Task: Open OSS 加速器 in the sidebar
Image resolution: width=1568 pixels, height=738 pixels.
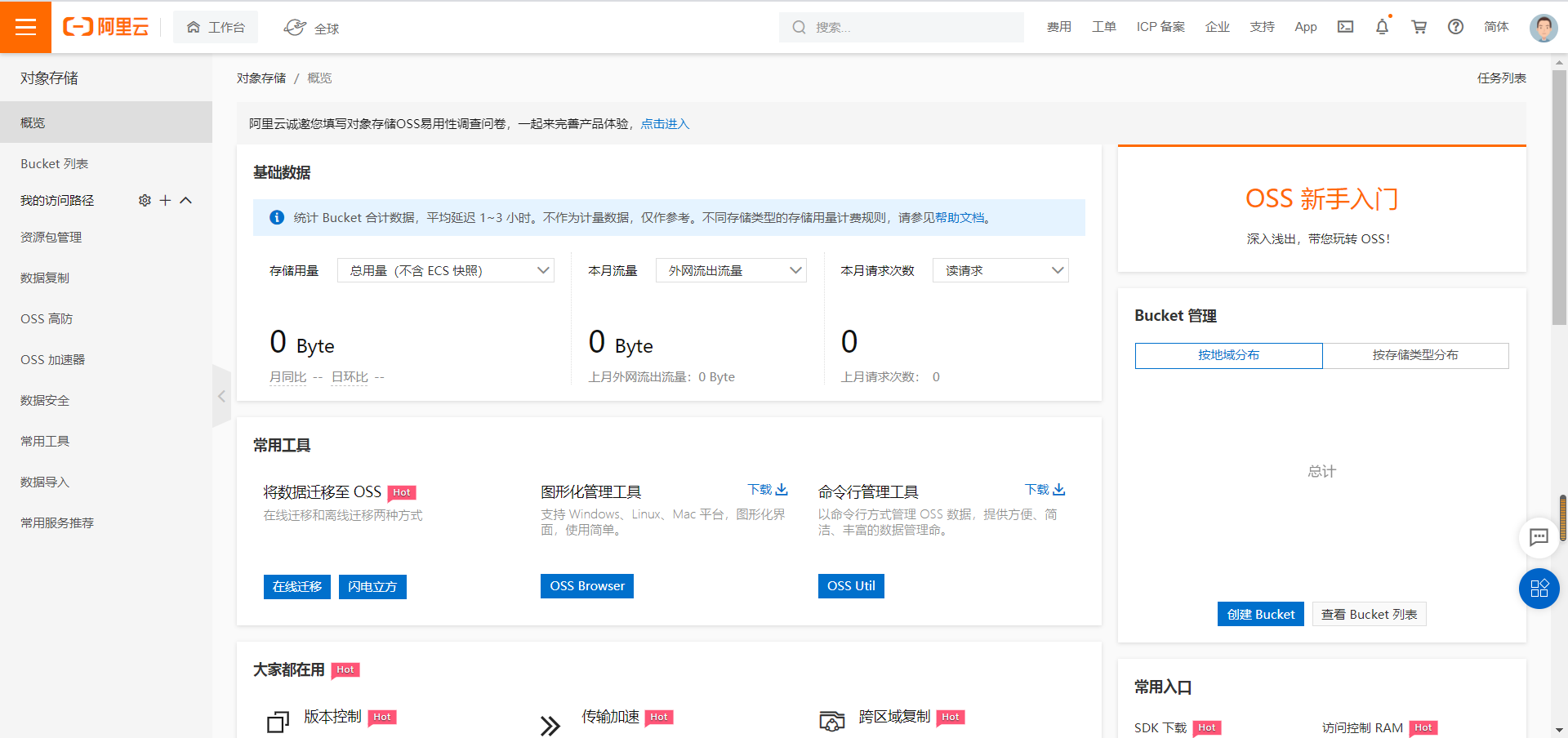Action: pos(106,359)
